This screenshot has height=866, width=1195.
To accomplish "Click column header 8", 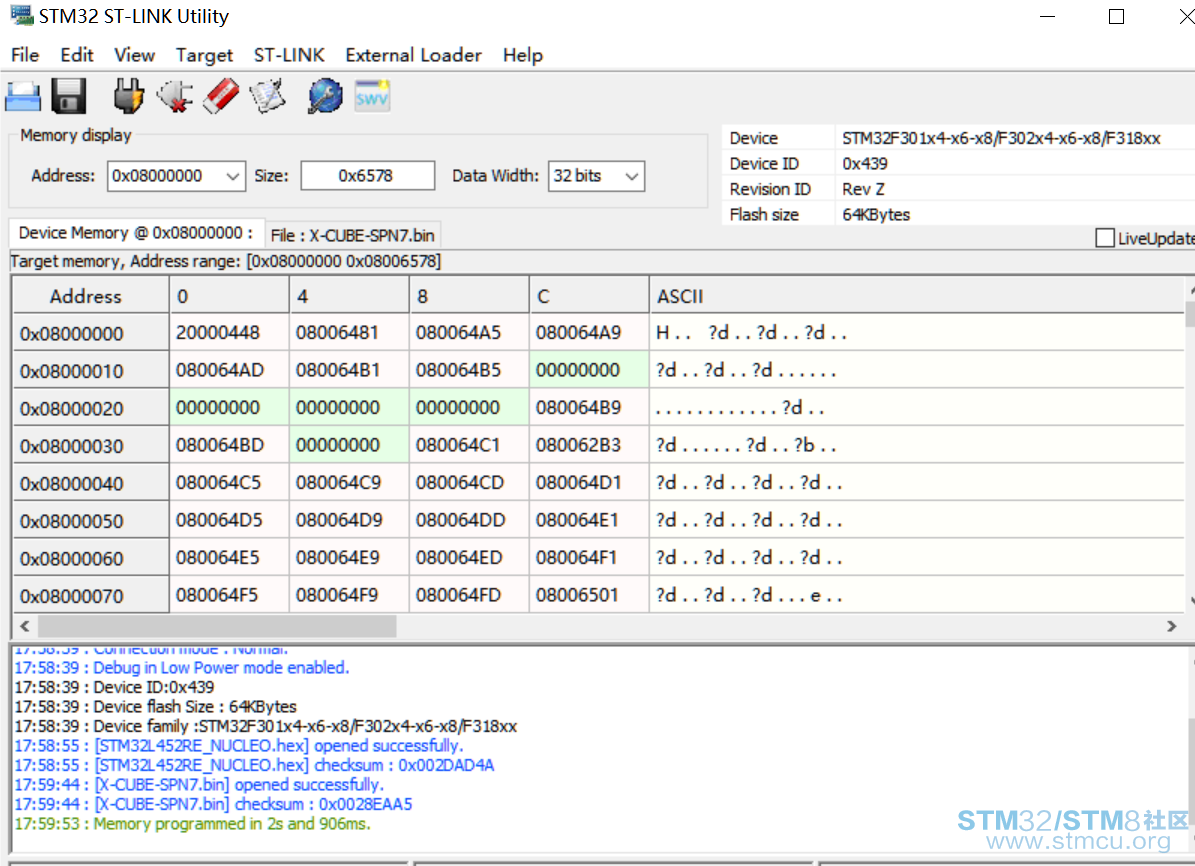I will pos(469,296).
